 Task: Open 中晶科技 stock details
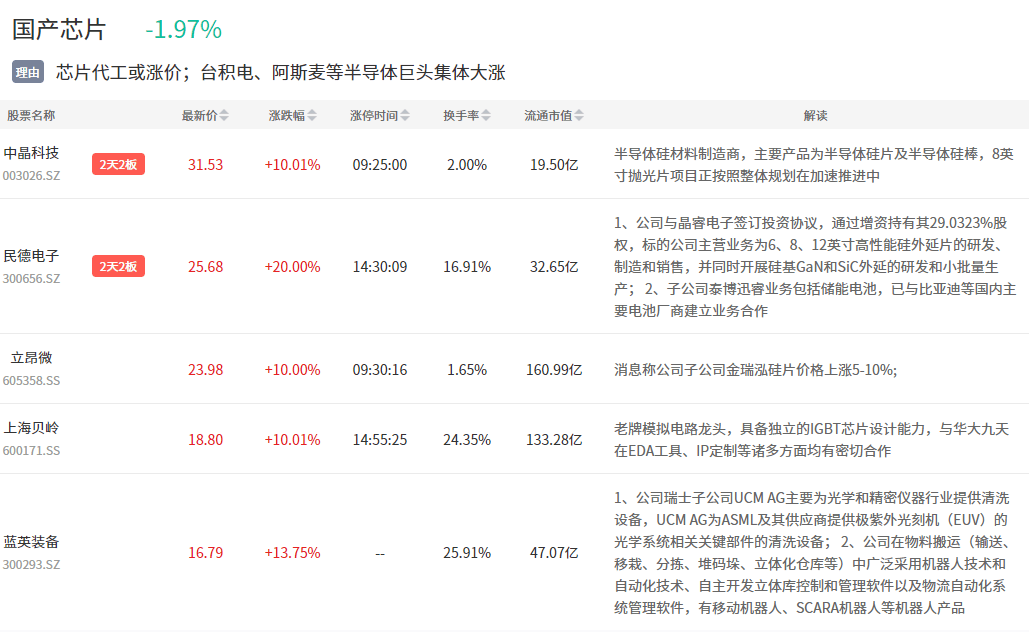tap(31, 153)
